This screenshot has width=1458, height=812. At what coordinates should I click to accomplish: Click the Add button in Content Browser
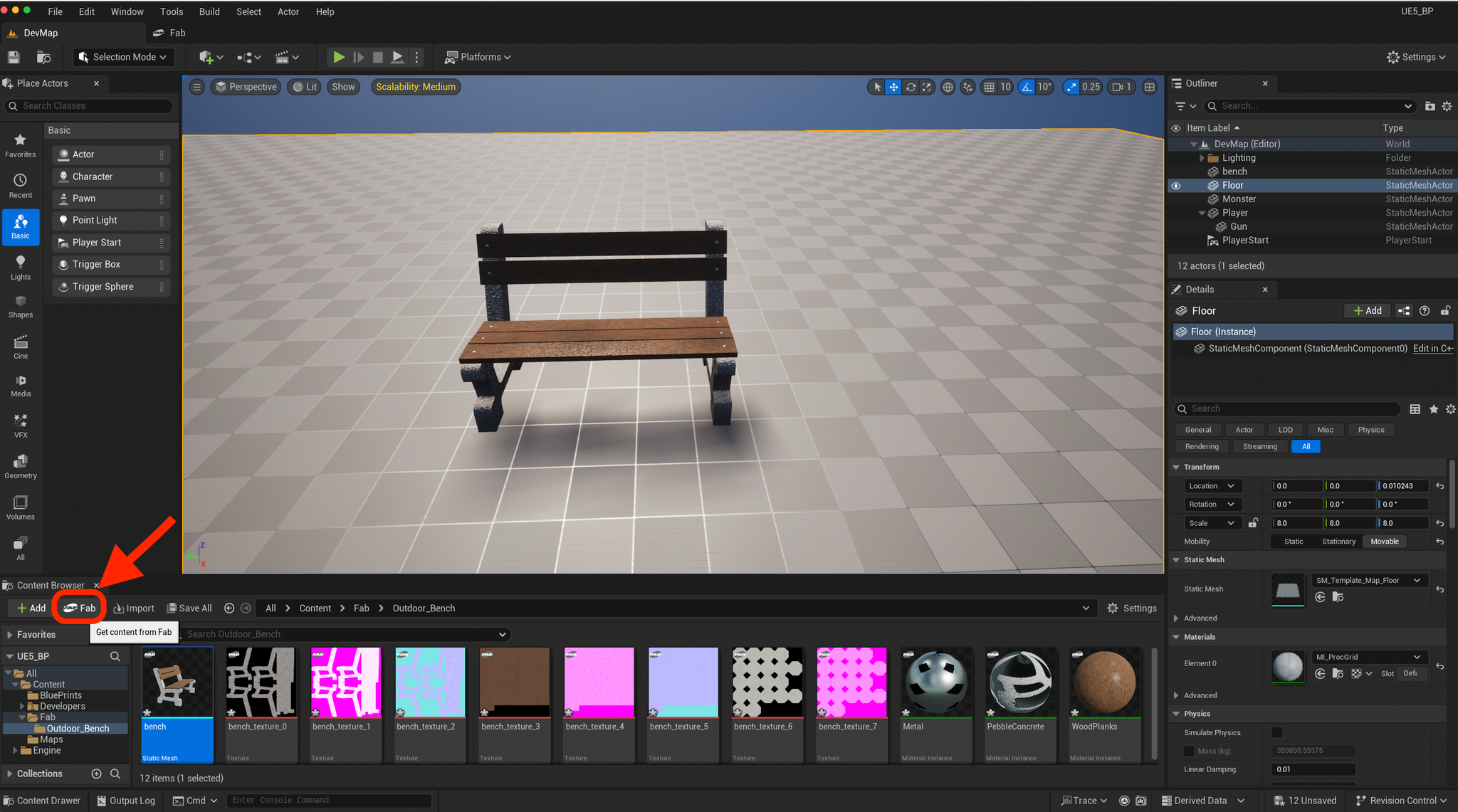31,608
